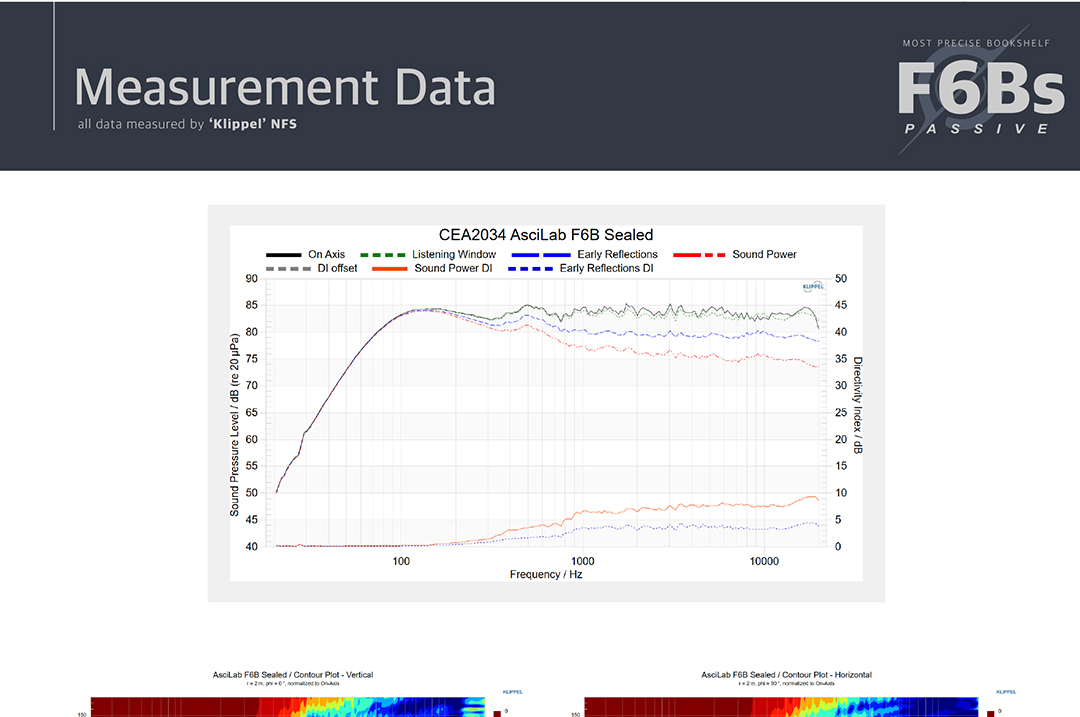Open the vertical contour plot image
The image size is (1080, 717).
click(288, 707)
